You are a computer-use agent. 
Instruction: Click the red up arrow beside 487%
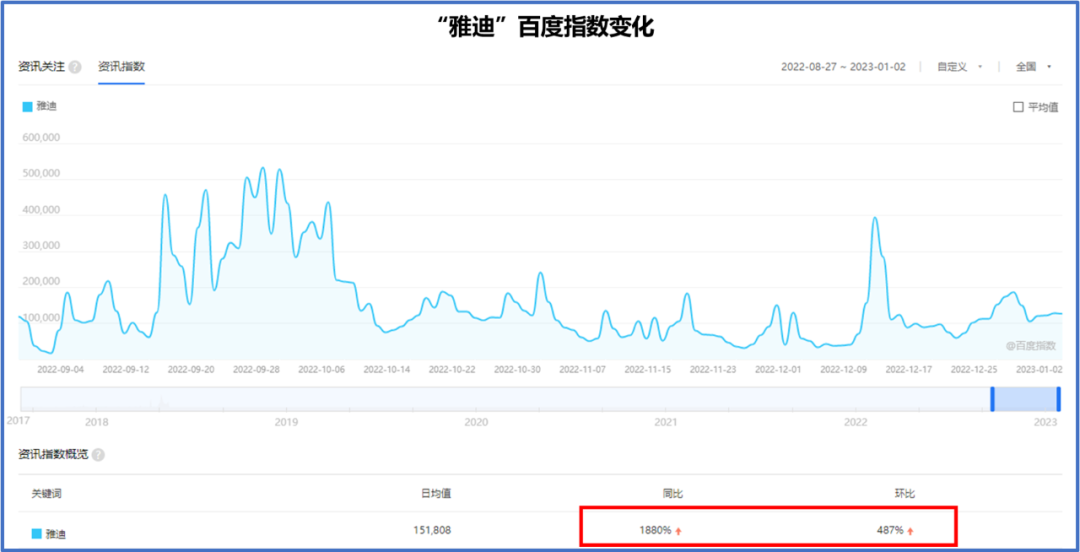pos(910,531)
